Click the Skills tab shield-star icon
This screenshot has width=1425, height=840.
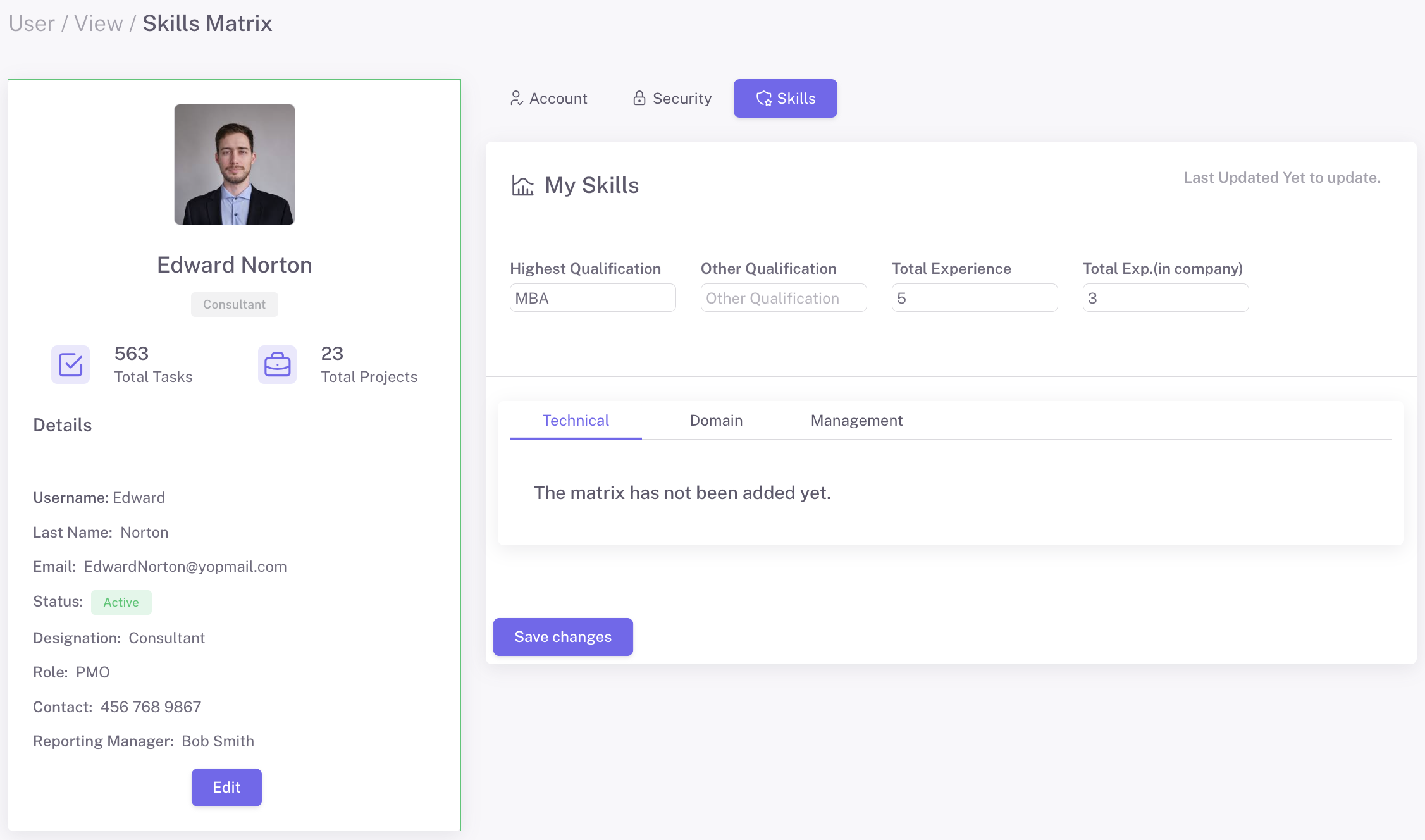(764, 98)
